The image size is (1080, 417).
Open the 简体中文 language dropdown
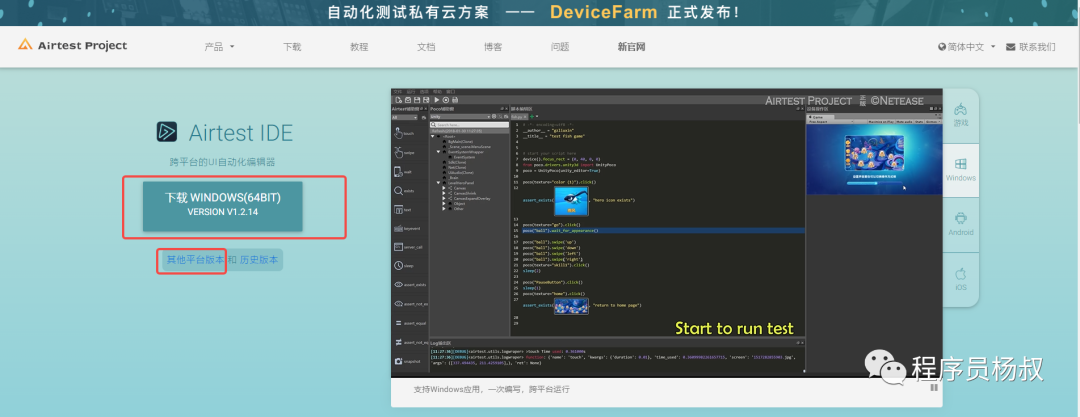click(x=966, y=47)
